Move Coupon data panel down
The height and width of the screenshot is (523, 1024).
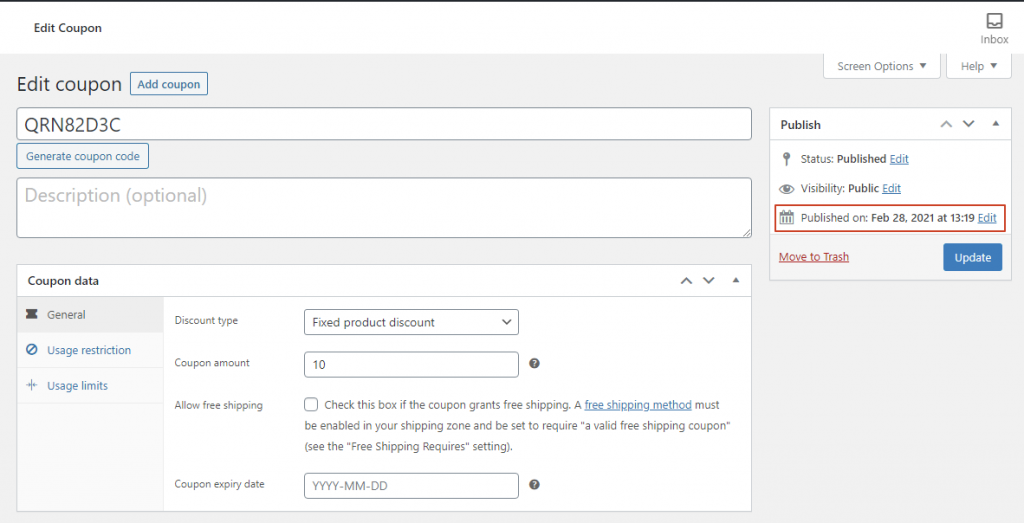click(x=709, y=281)
